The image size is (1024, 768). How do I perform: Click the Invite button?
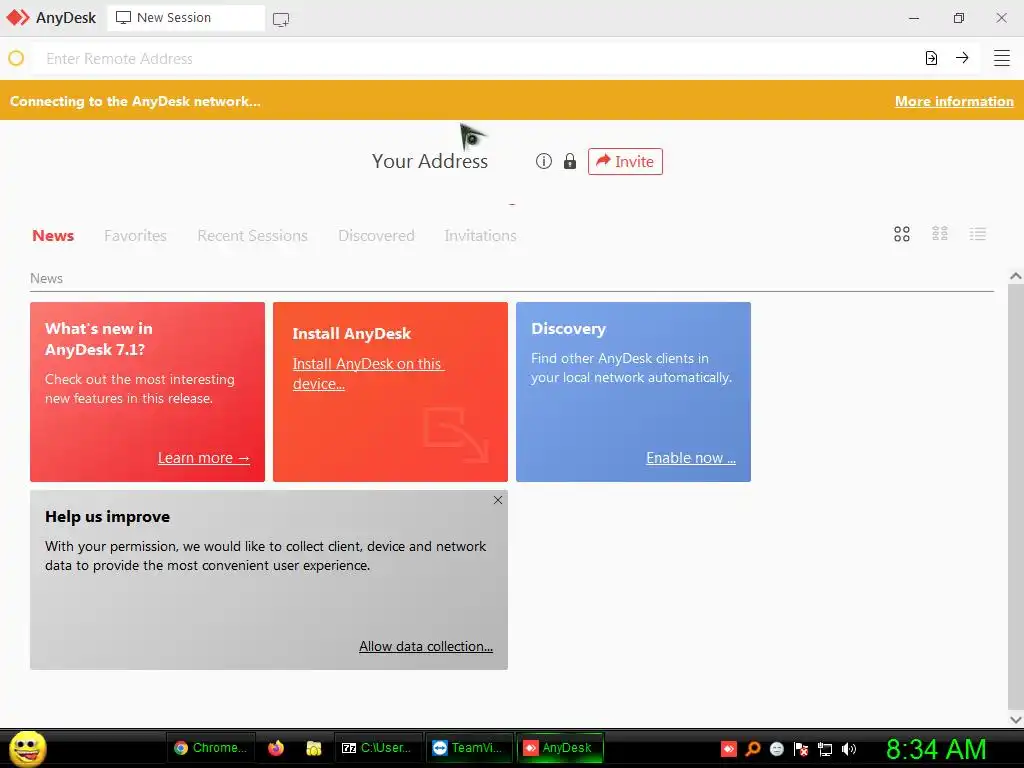[x=625, y=161]
